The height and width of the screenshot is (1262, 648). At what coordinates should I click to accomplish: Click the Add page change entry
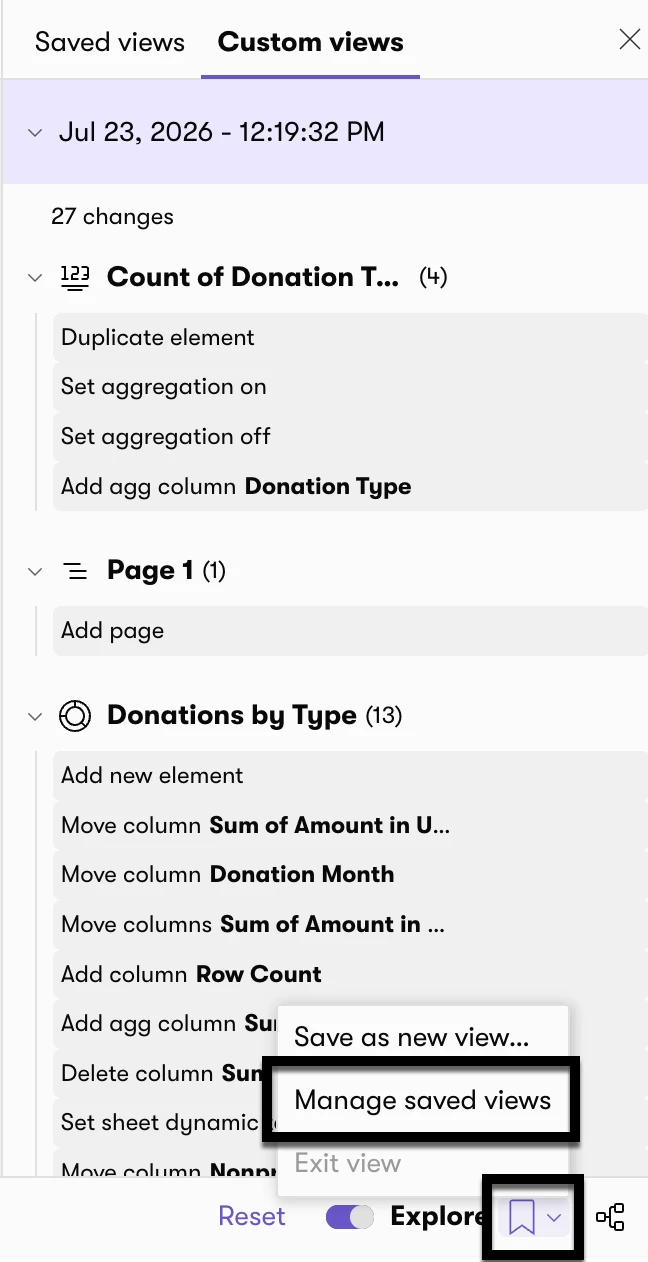350,631
